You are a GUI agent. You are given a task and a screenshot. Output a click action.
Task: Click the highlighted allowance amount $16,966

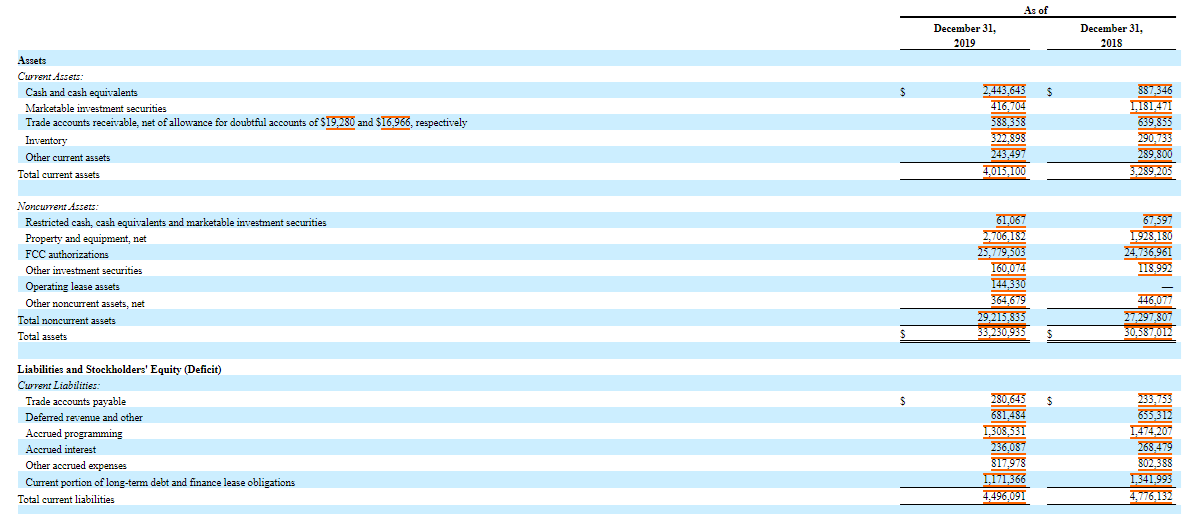(x=393, y=123)
